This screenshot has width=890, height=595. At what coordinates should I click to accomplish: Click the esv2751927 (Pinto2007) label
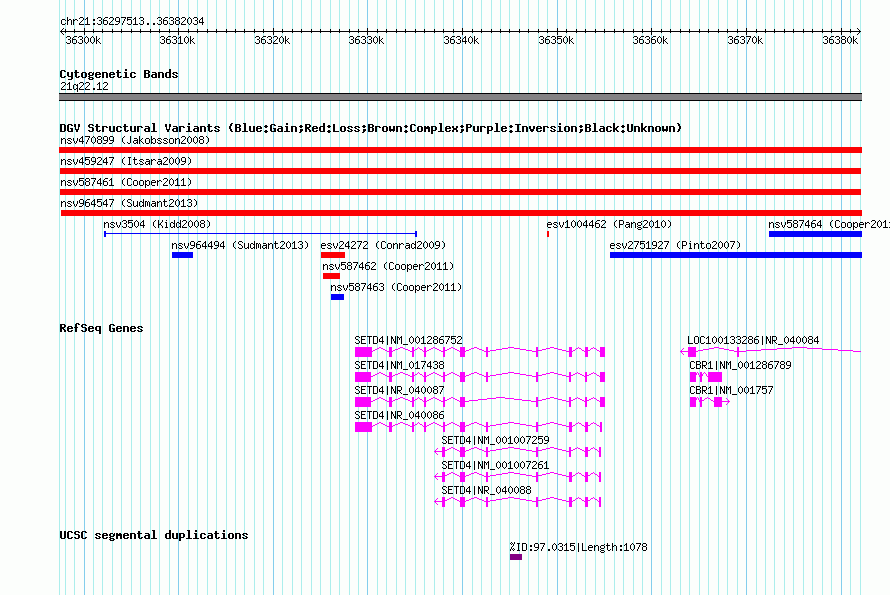tap(675, 245)
